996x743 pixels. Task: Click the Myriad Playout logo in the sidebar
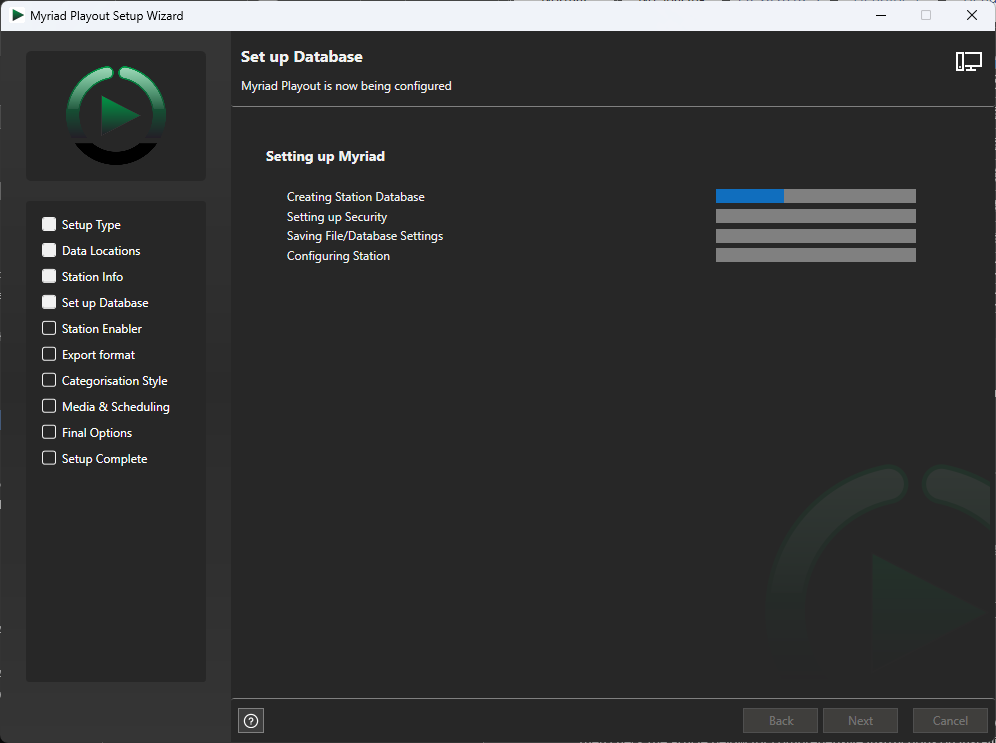116,116
